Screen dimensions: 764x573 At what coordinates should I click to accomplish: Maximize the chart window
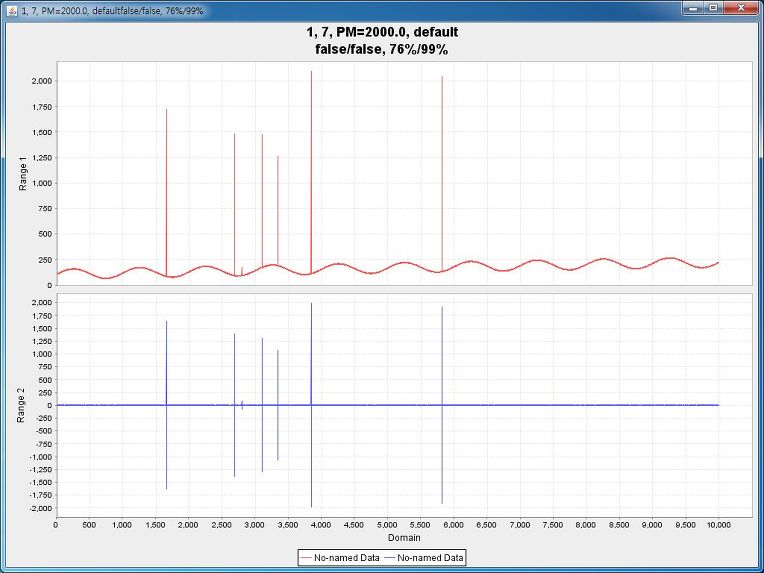point(713,8)
